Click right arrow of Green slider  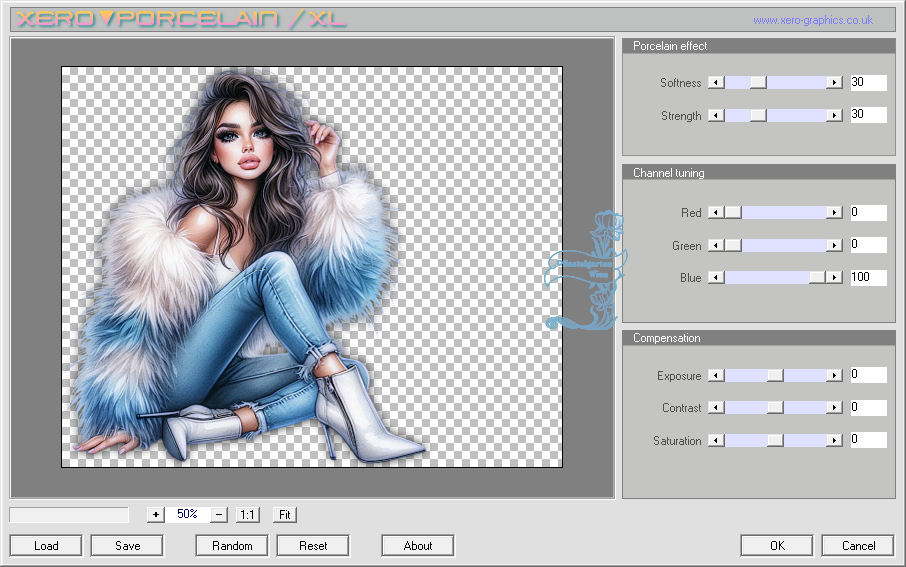click(x=834, y=245)
